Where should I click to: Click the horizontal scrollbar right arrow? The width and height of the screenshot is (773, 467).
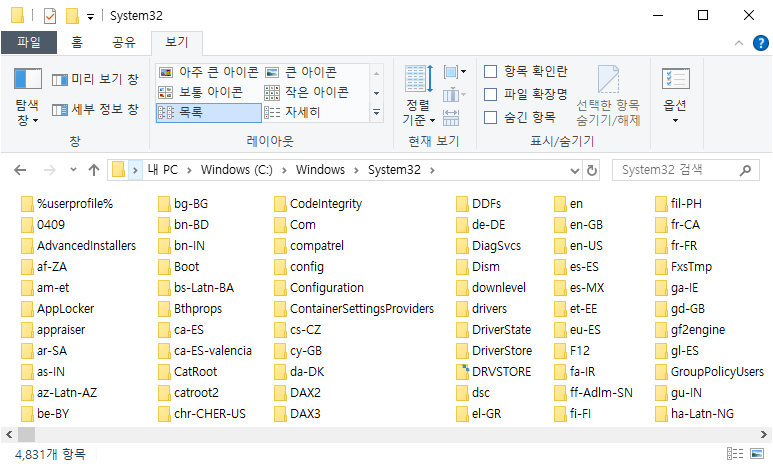tap(764, 434)
